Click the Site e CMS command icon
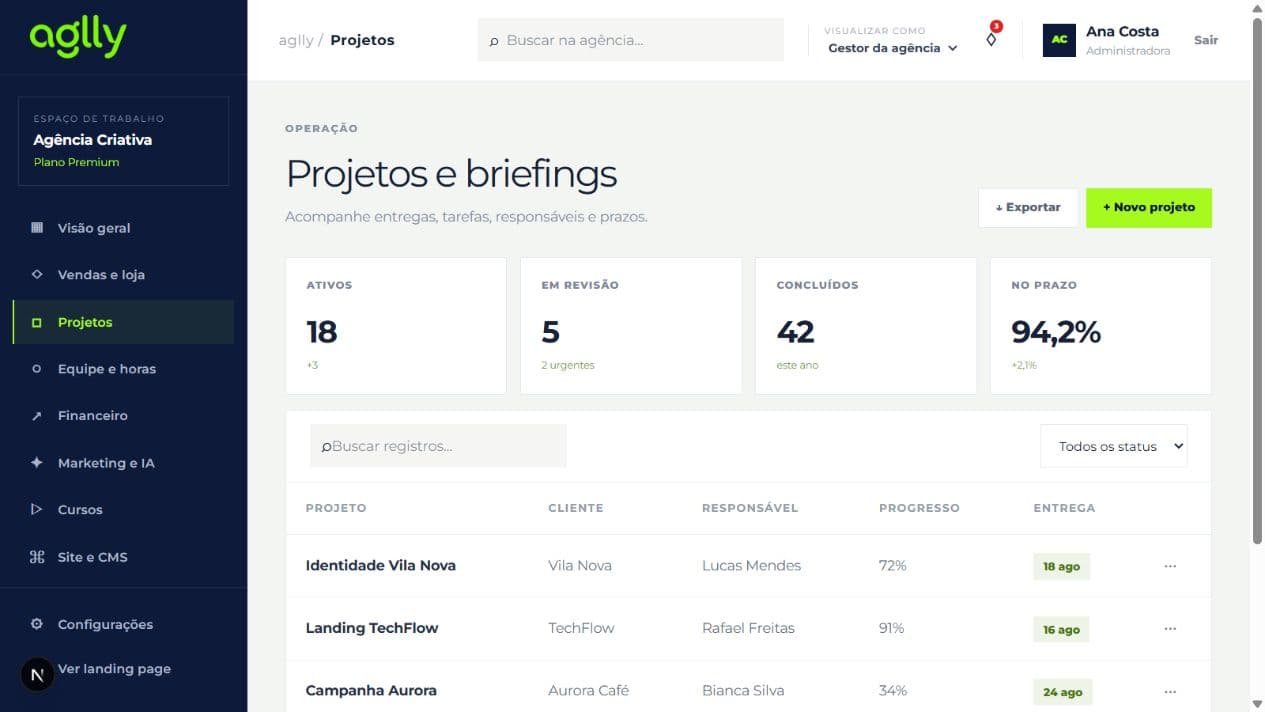Image resolution: width=1265 pixels, height=712 pixels. click(x=37, y=557)
